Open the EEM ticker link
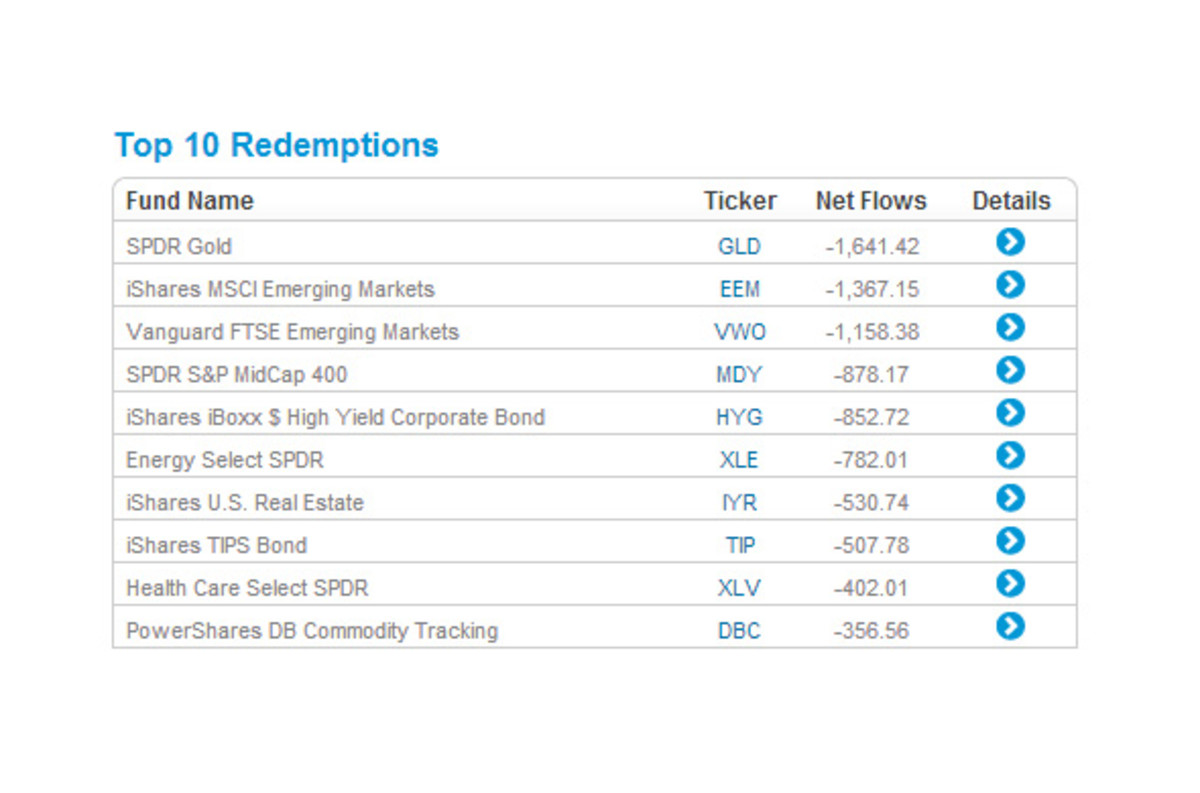This screenshot has width=1200, height=793. [739, 289]
